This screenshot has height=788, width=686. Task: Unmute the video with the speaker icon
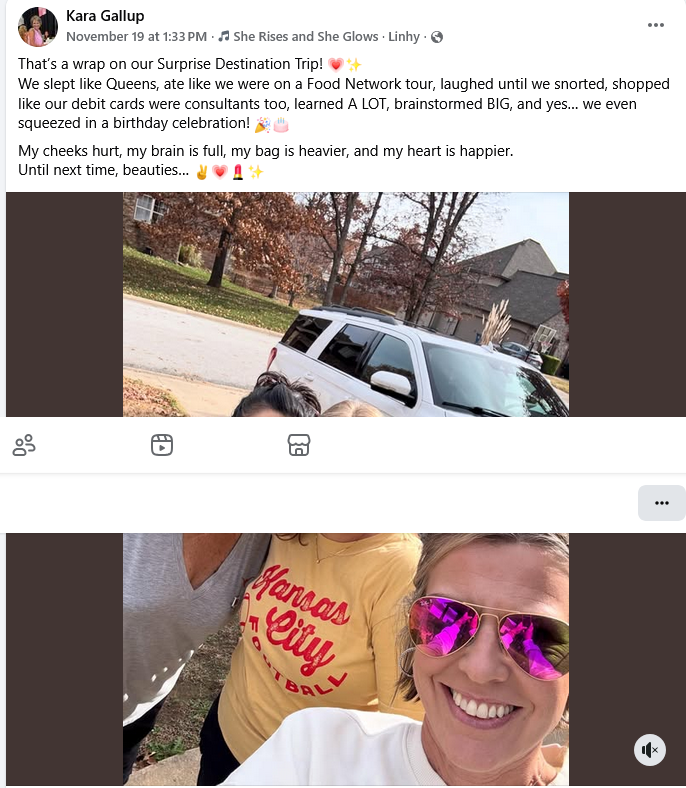coord(650,750)
